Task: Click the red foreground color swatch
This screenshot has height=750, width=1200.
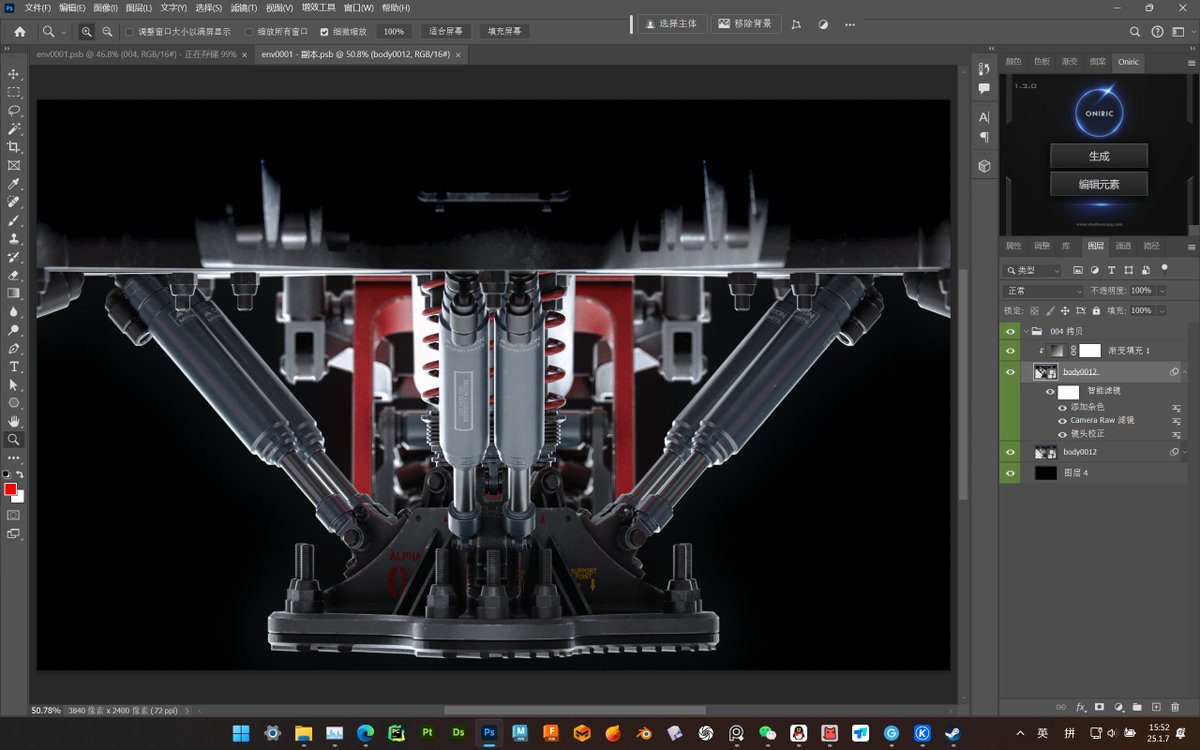Action: tap(11, 489)
